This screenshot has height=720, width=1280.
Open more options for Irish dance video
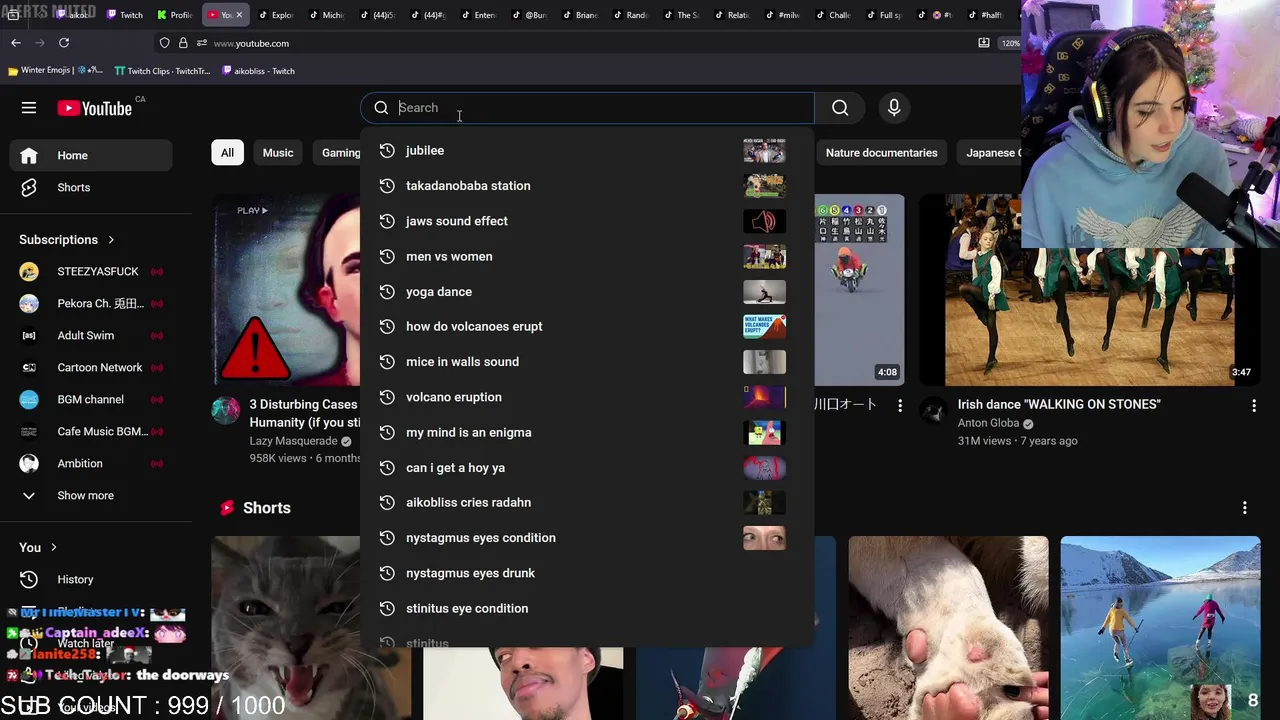pyautogui.click(x=1254, y=405)
